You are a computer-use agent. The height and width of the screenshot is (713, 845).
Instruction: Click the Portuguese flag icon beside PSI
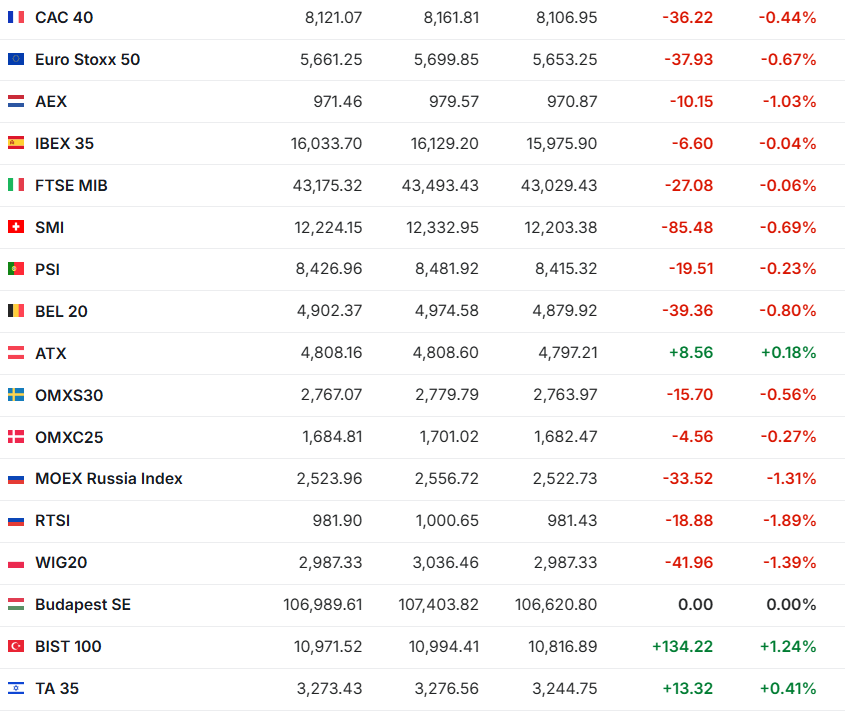click(16, 269)
